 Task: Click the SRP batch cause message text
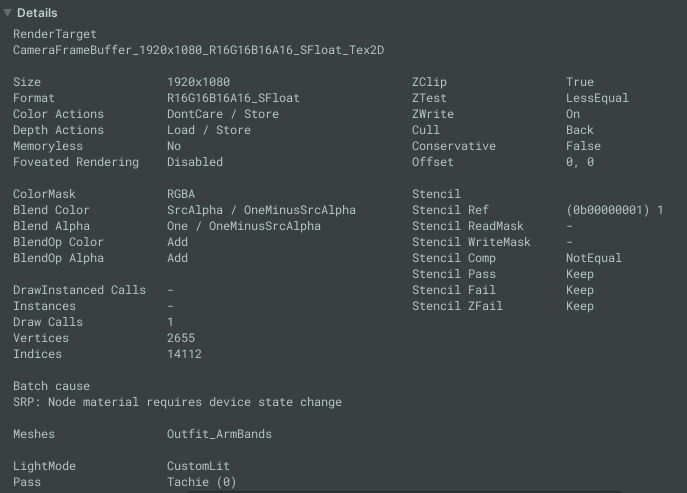pyautogui.click(x=177, y=402)
